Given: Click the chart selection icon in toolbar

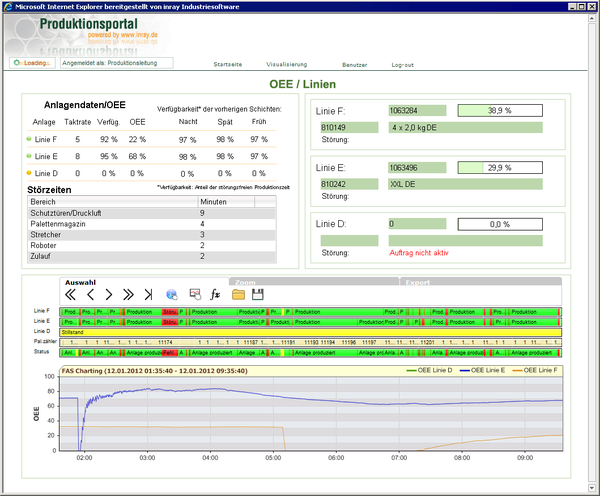Looking at the screenshot, I should click(195, 294).
